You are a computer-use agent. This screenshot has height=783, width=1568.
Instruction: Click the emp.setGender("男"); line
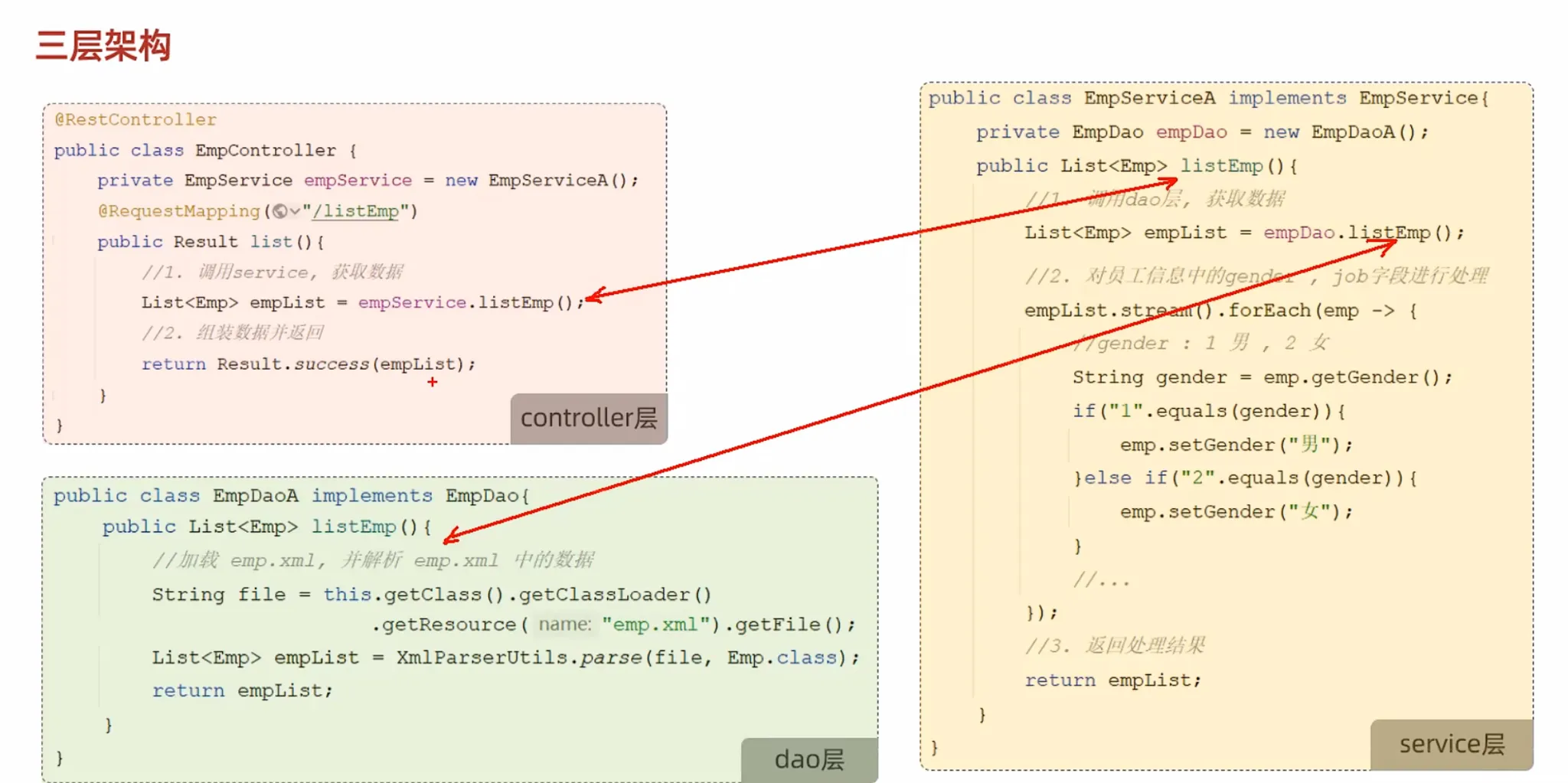pos(1236,445)
